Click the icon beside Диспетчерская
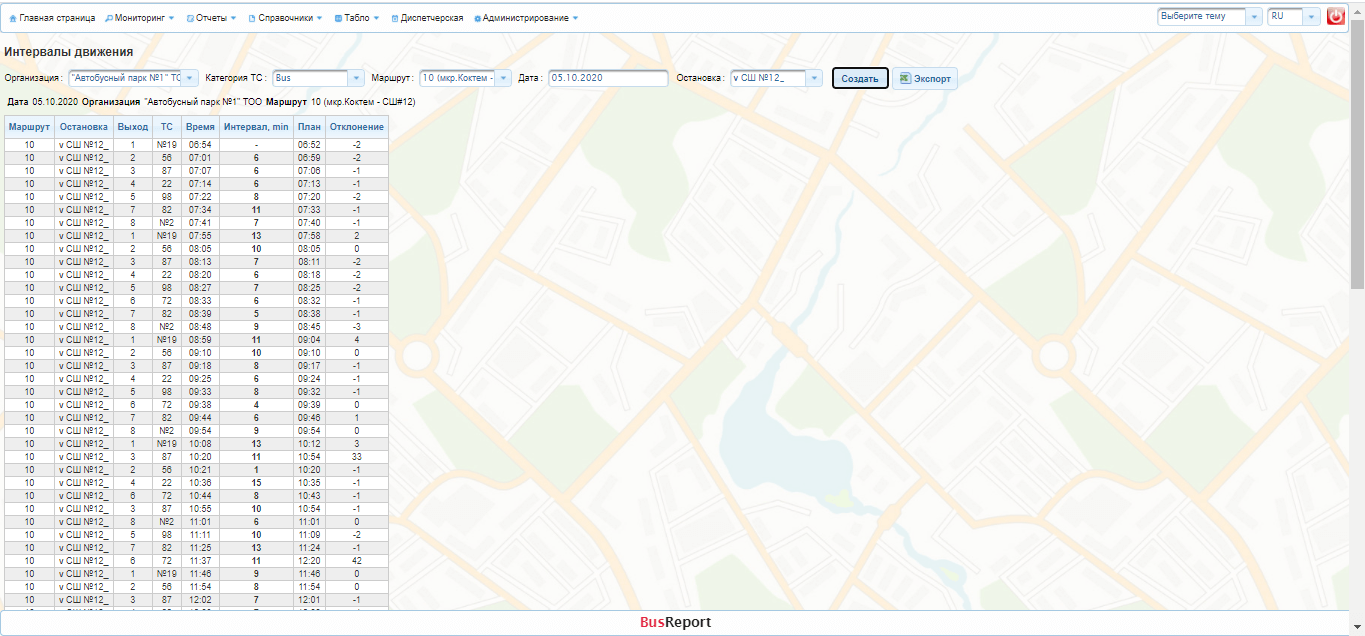This screenshot has height=636, width=1365. (395, 18)
